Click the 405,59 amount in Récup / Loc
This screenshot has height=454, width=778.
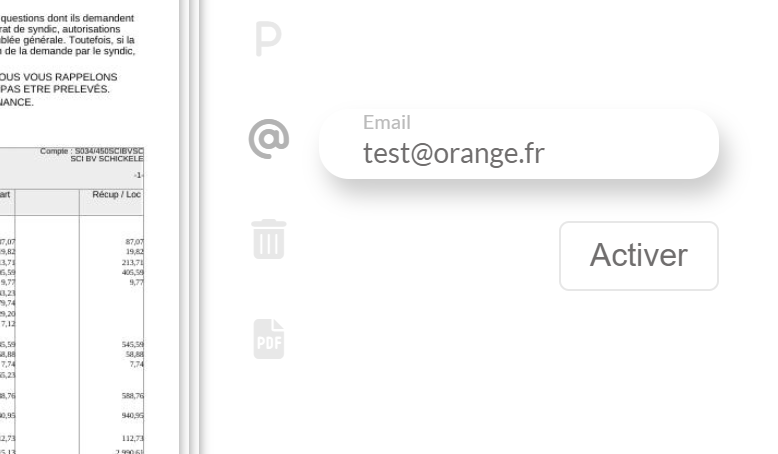(x=132, y=272)
